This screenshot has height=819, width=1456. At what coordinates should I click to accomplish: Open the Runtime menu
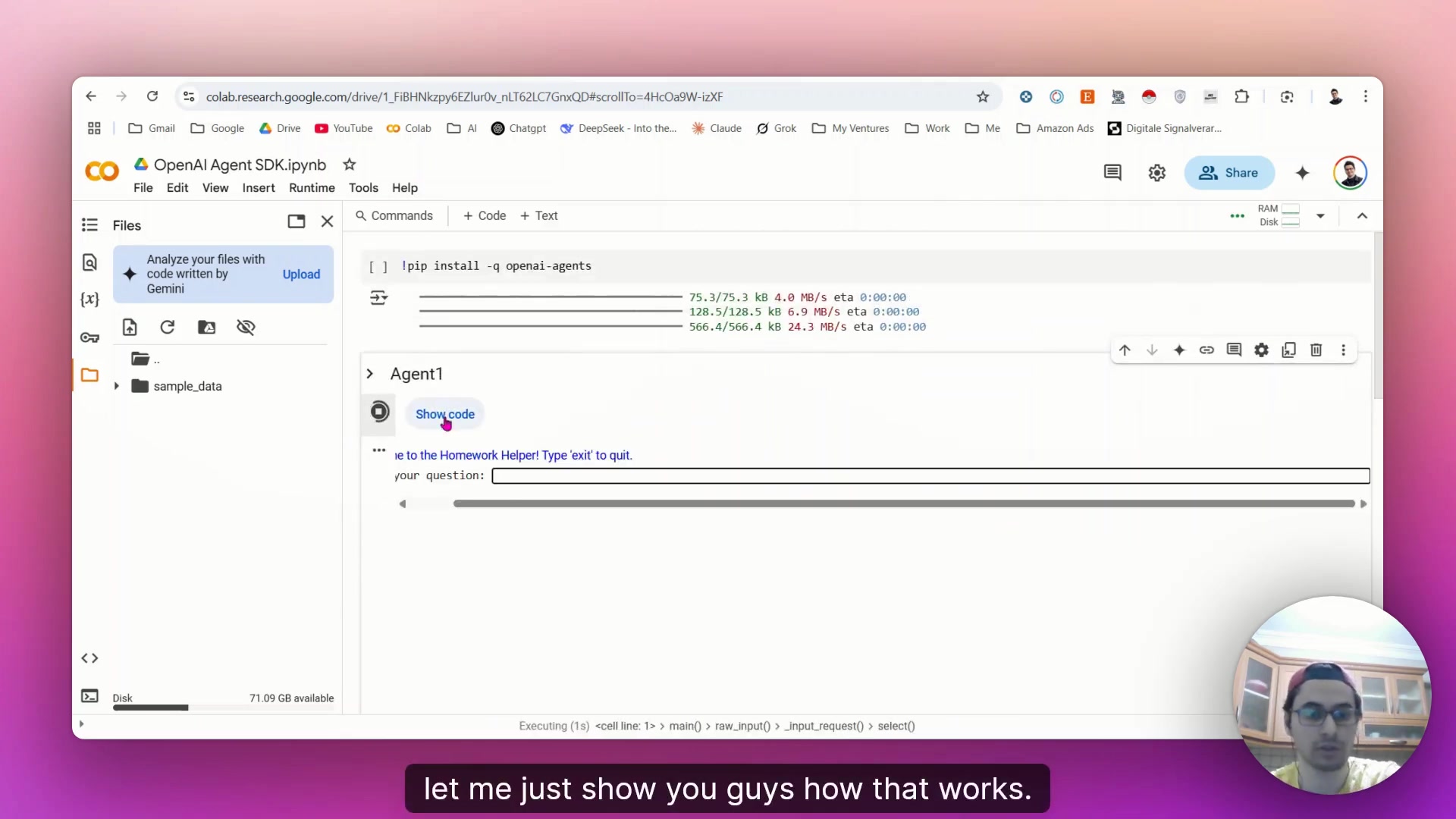click(312, 188)
